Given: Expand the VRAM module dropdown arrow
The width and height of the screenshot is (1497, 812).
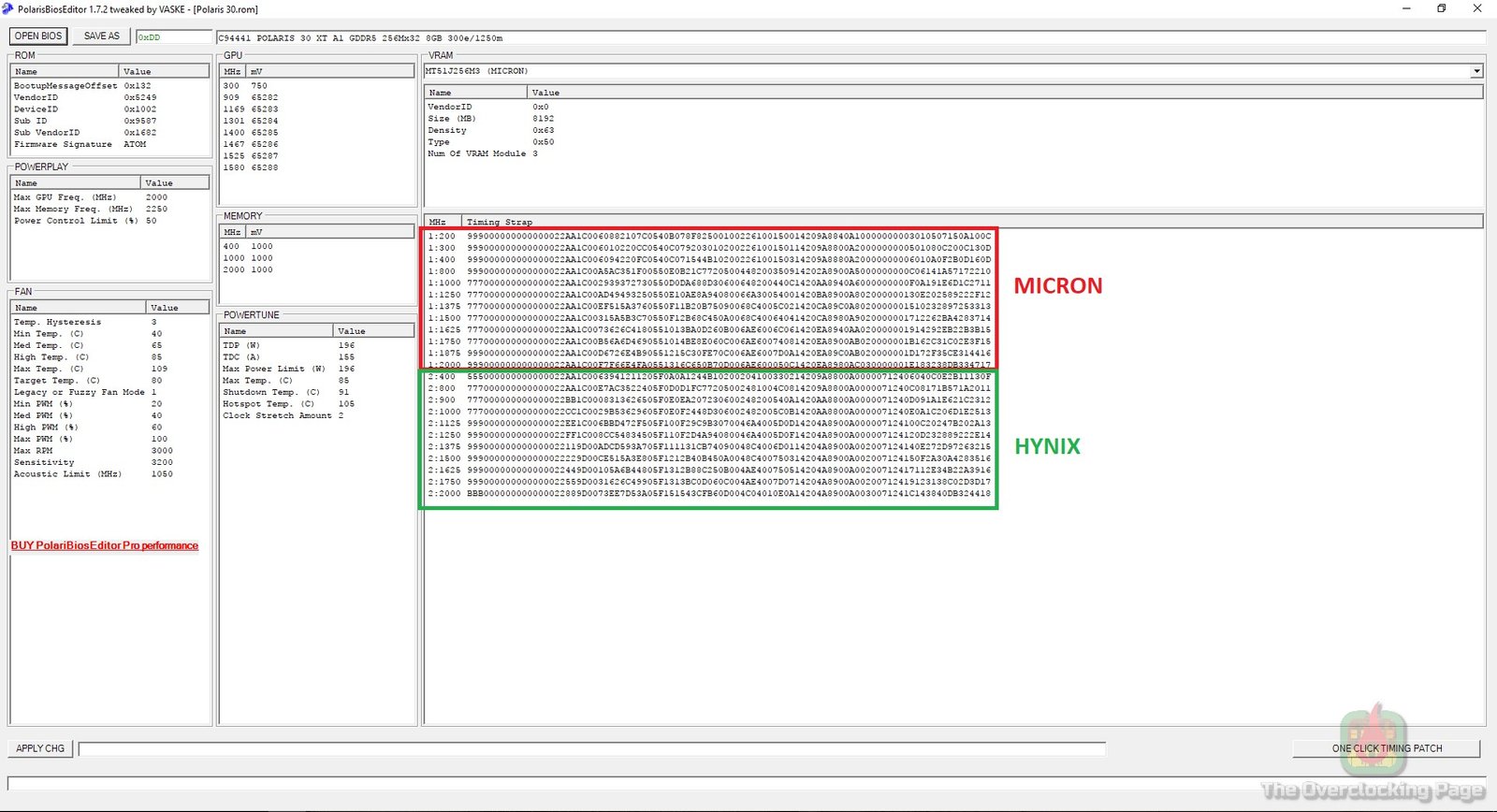Looking at the screenshot, I should click(x=1476, y=71).
